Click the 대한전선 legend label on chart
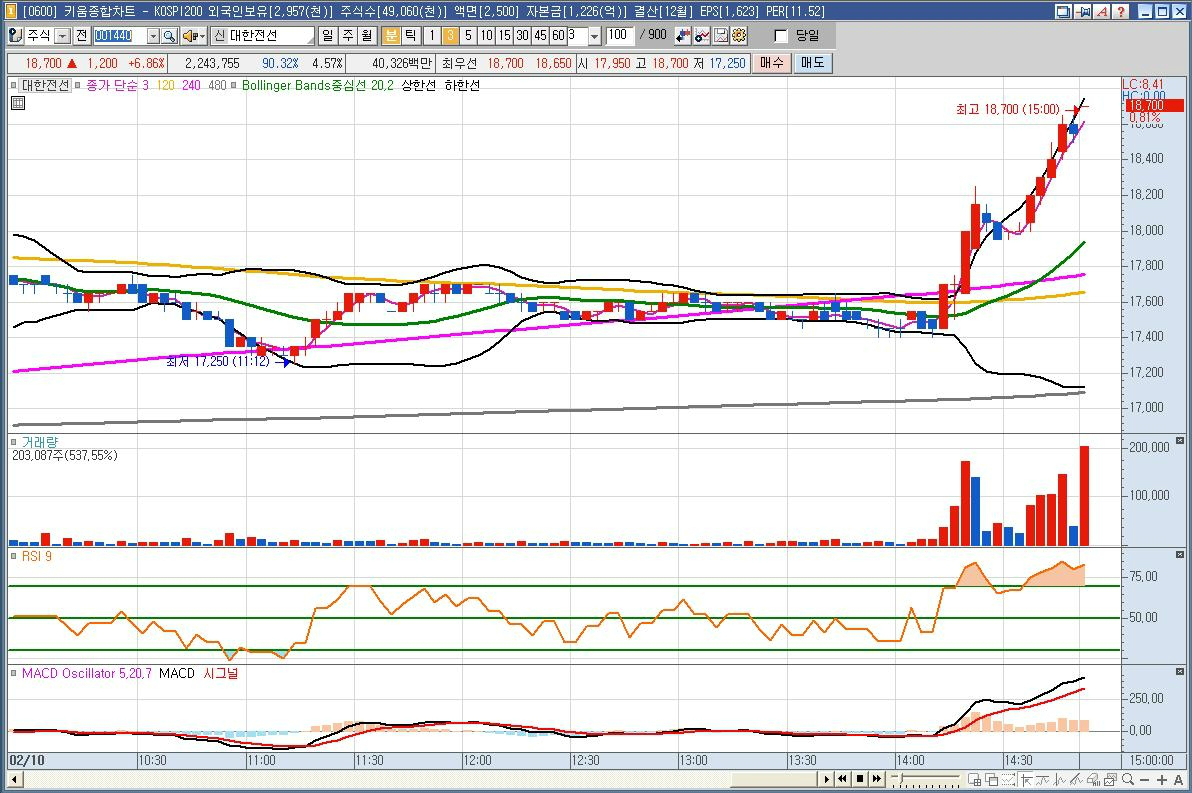The width and height of the screenshot is (1192, 793). [x=45, y=85]
